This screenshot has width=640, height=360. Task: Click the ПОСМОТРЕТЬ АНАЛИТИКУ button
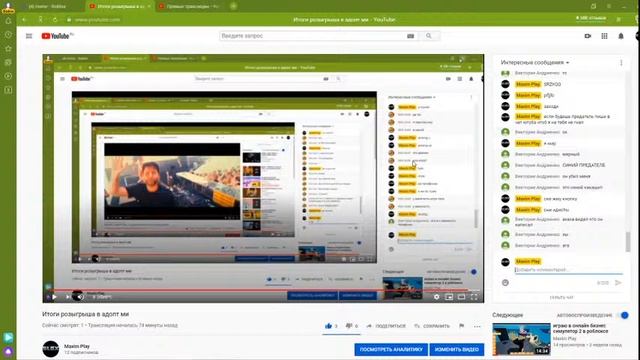[391, 349]
